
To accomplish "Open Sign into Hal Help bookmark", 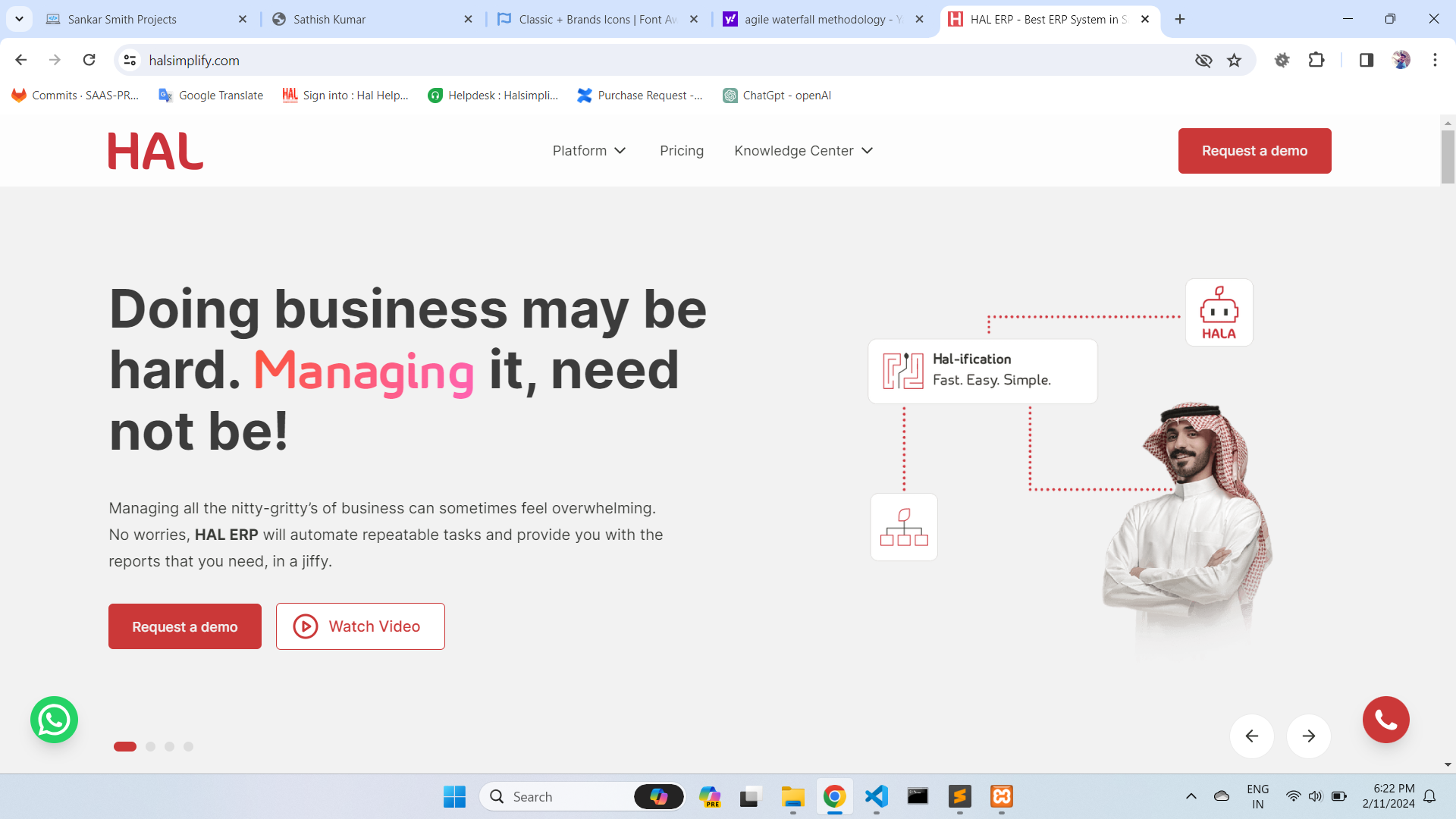I will tap(346, 96).
